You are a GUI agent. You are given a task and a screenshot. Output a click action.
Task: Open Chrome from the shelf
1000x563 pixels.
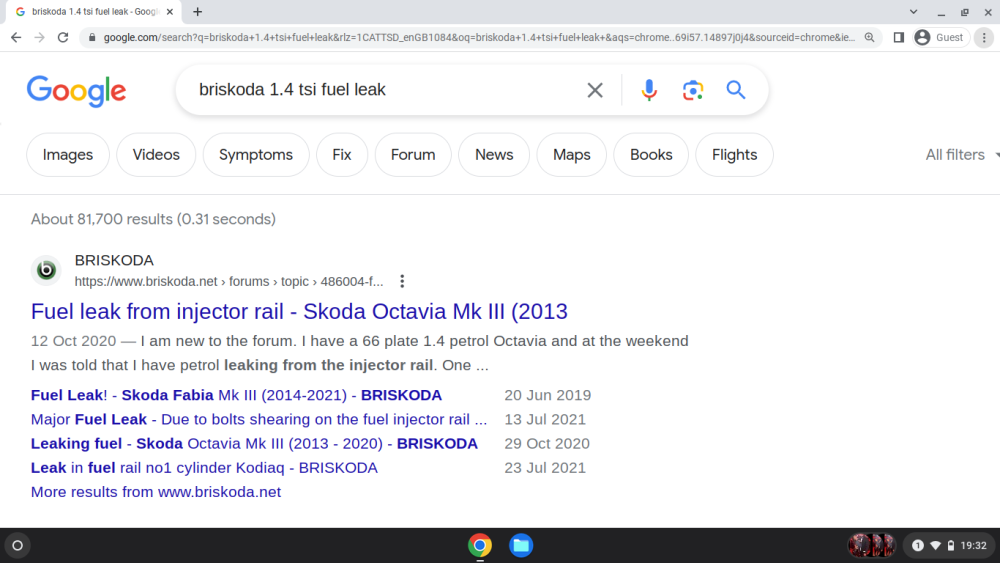tap(480, 545)
